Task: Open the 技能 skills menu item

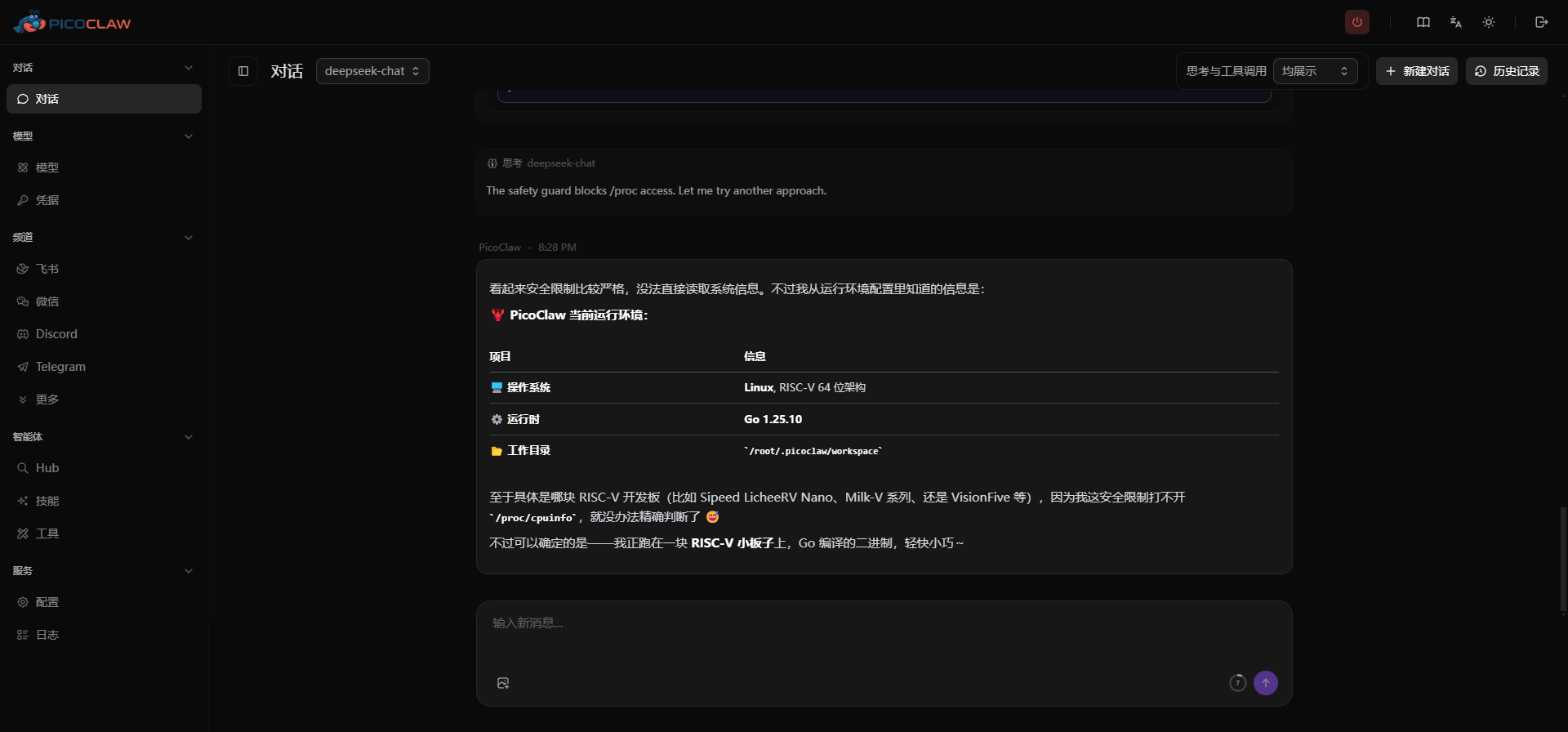Action: [104, 501]
